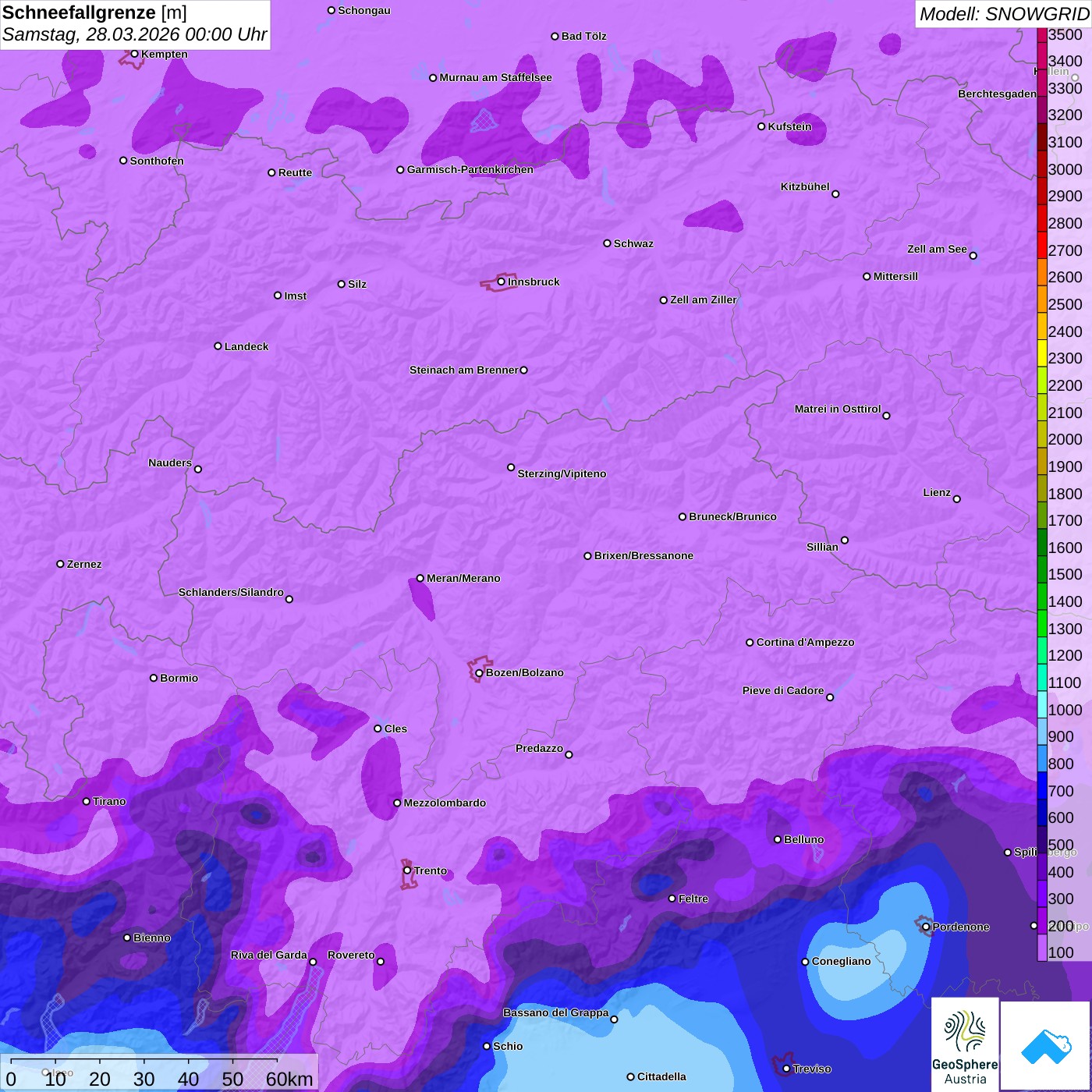
Task: Select the Sillian location marker
Action: (x=845, y=540)
